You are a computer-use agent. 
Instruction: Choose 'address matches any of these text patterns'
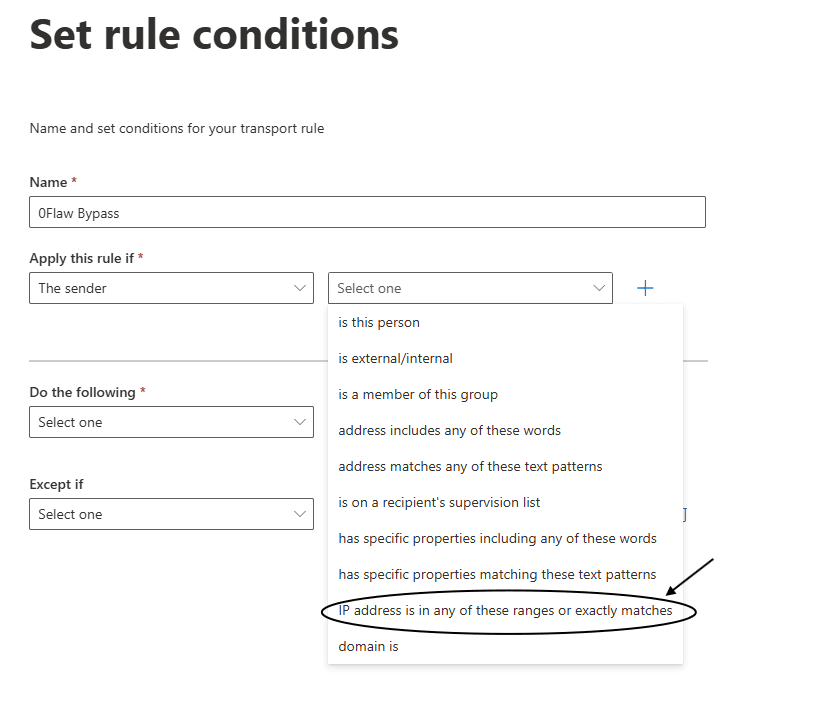(x=467, y=466)
